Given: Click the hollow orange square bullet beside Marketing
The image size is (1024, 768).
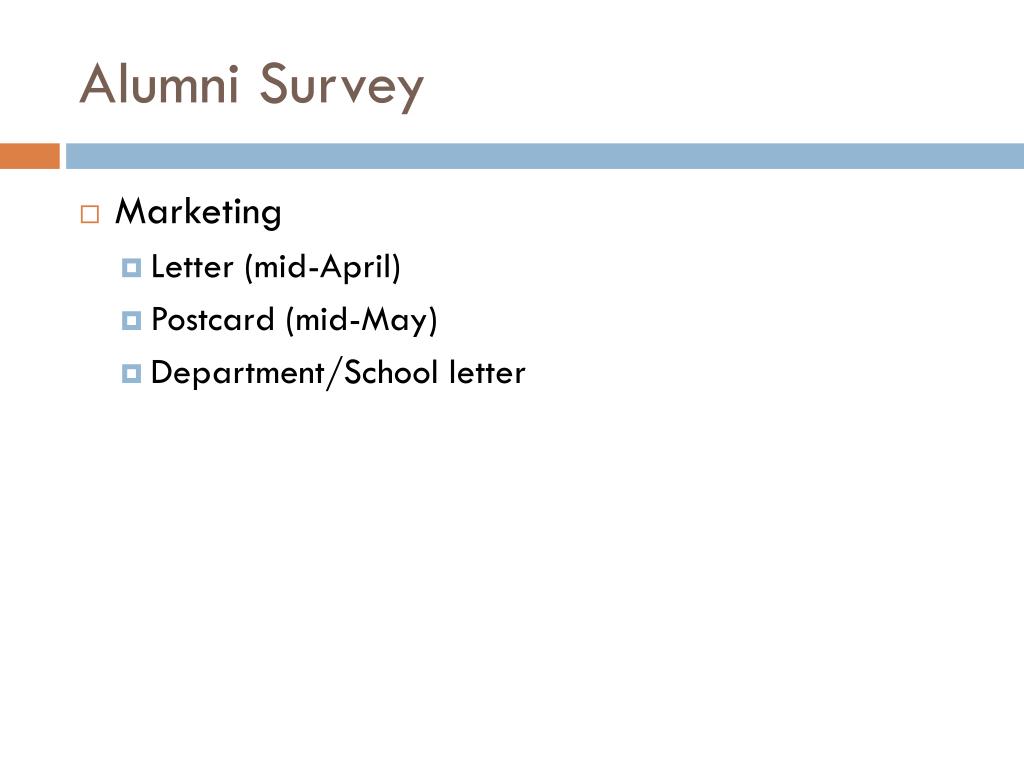Looking at the screenshot, I should (90, 214).
